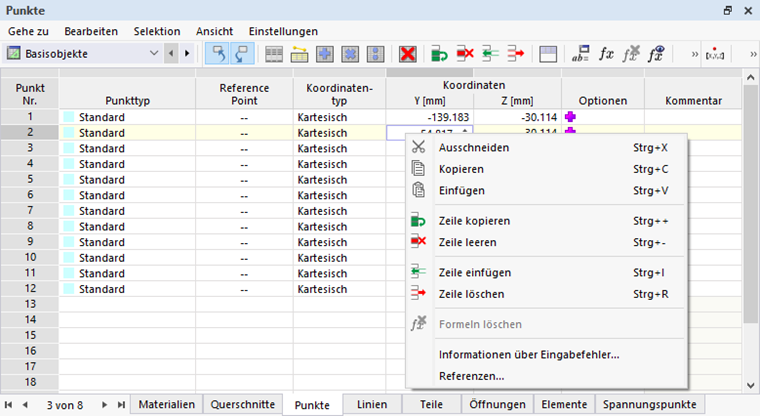Switch to the Linien tab

(x=372, y=404)
